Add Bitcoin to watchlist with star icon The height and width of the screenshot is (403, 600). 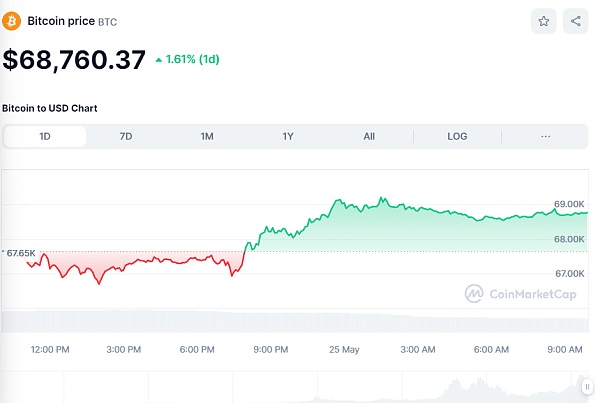pyautogui.click(x=544, y=20)
